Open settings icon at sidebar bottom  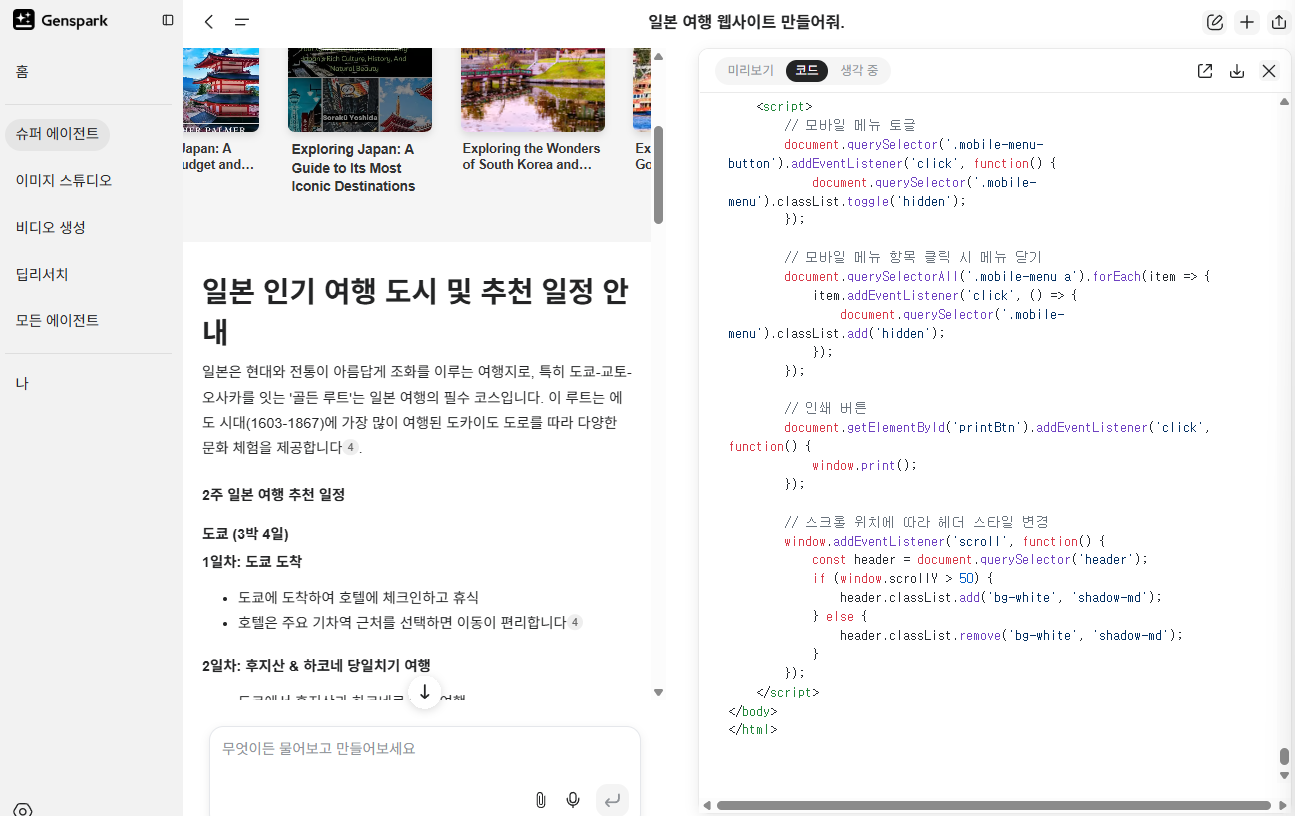(23, 809)
